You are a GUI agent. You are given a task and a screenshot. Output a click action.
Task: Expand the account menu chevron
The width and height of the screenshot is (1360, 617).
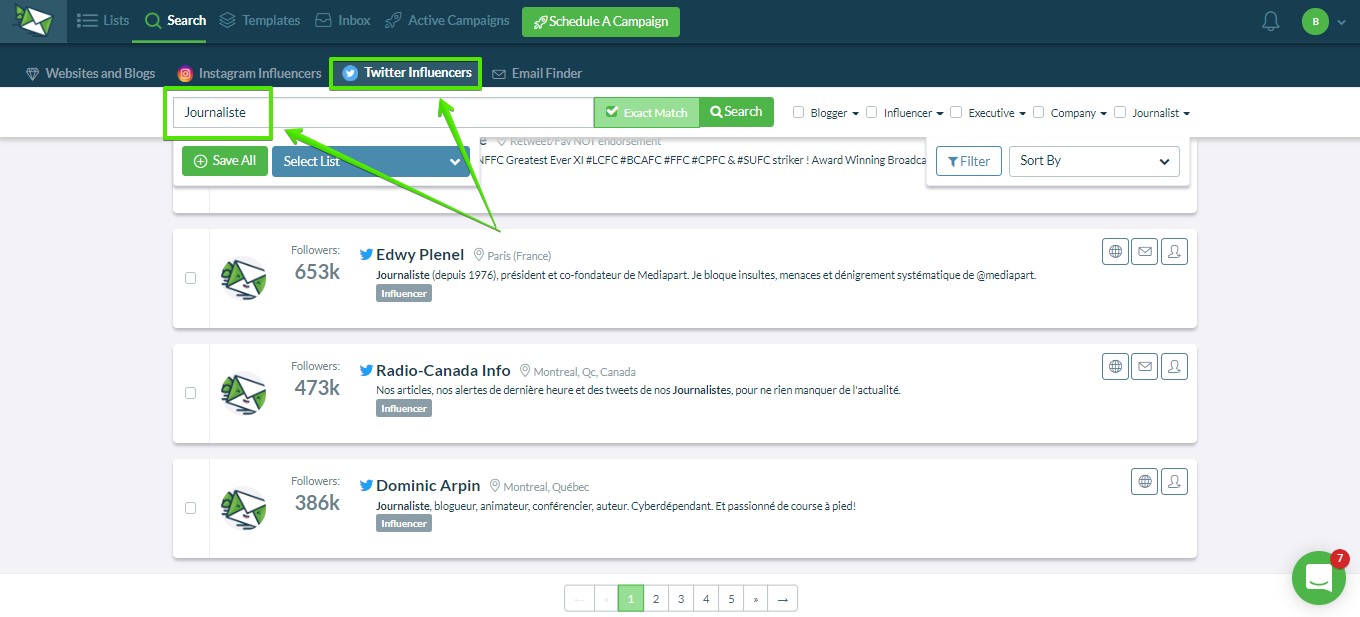pyautogui.click(x=1341, y=22)
